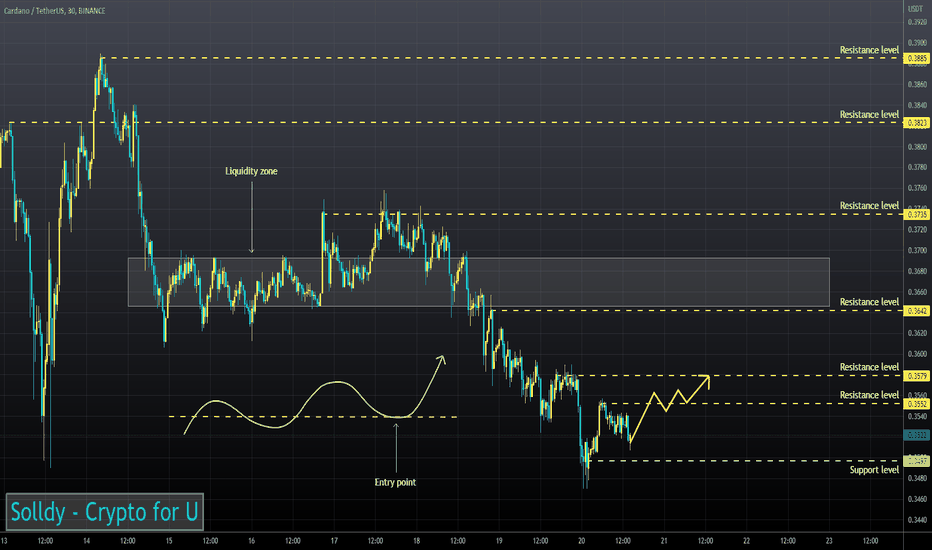Select the gray liquidity zone rectangle
932x550 pixels.
point(478,282)
